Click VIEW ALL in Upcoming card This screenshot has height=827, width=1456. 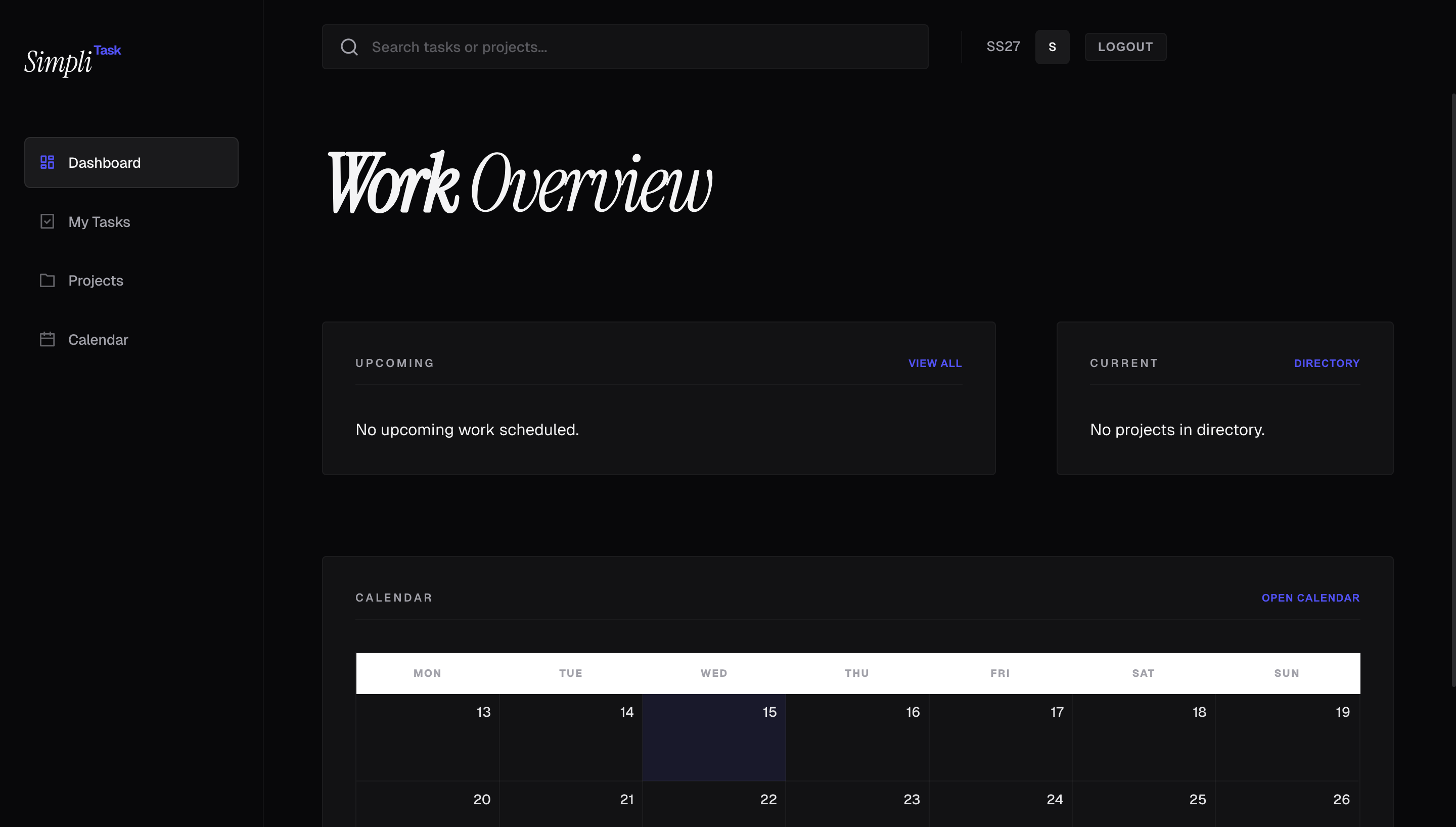[x=935, y=363]
